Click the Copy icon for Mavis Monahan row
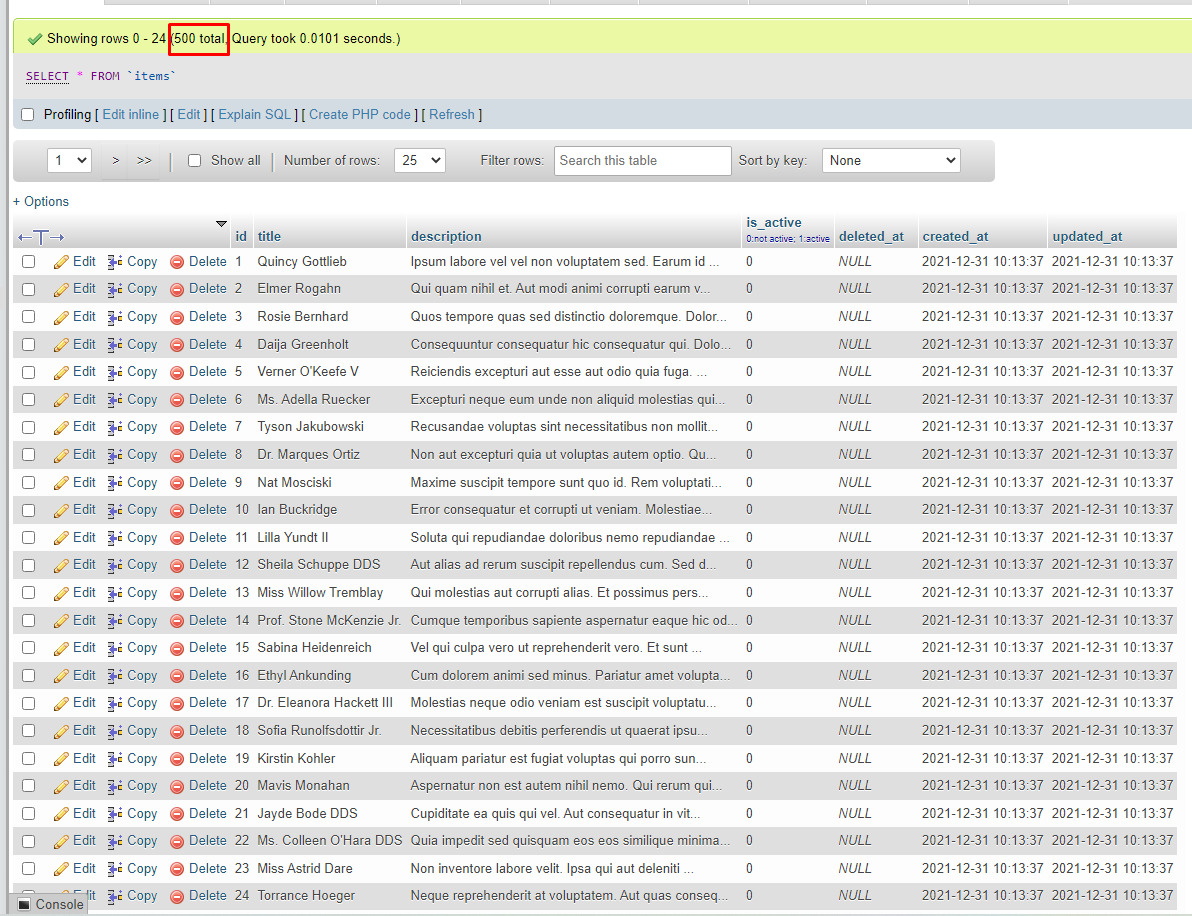This screenshot has height=916, width=1192. click(115, 787)
